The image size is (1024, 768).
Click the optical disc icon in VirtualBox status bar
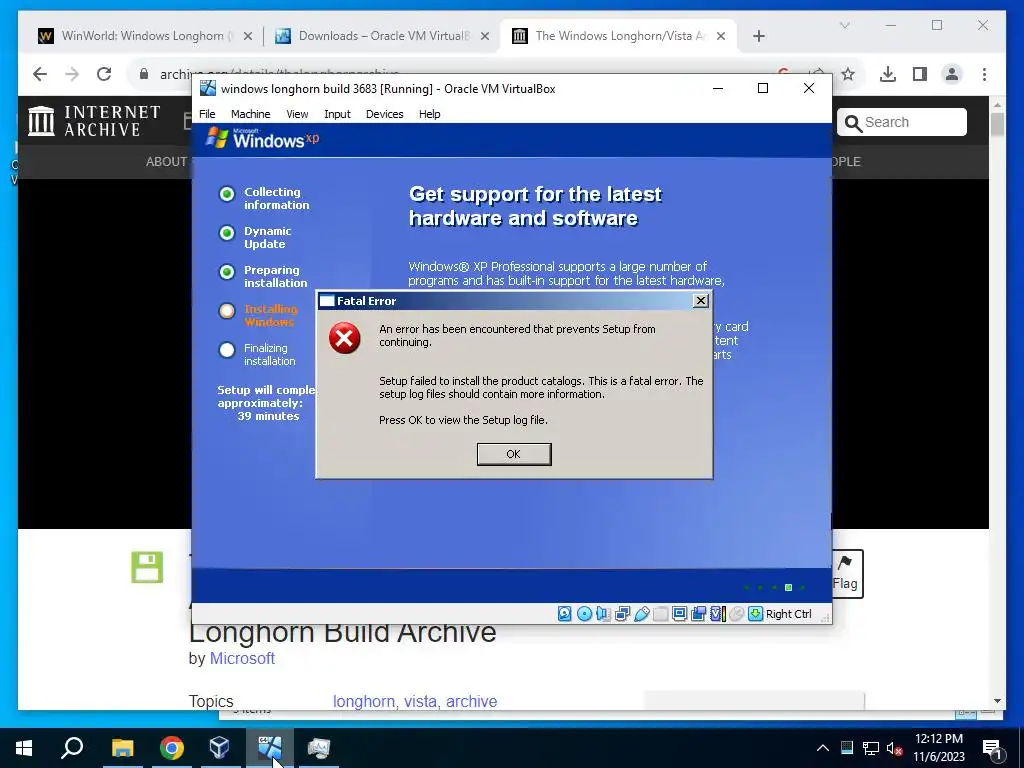pos(584,614)
